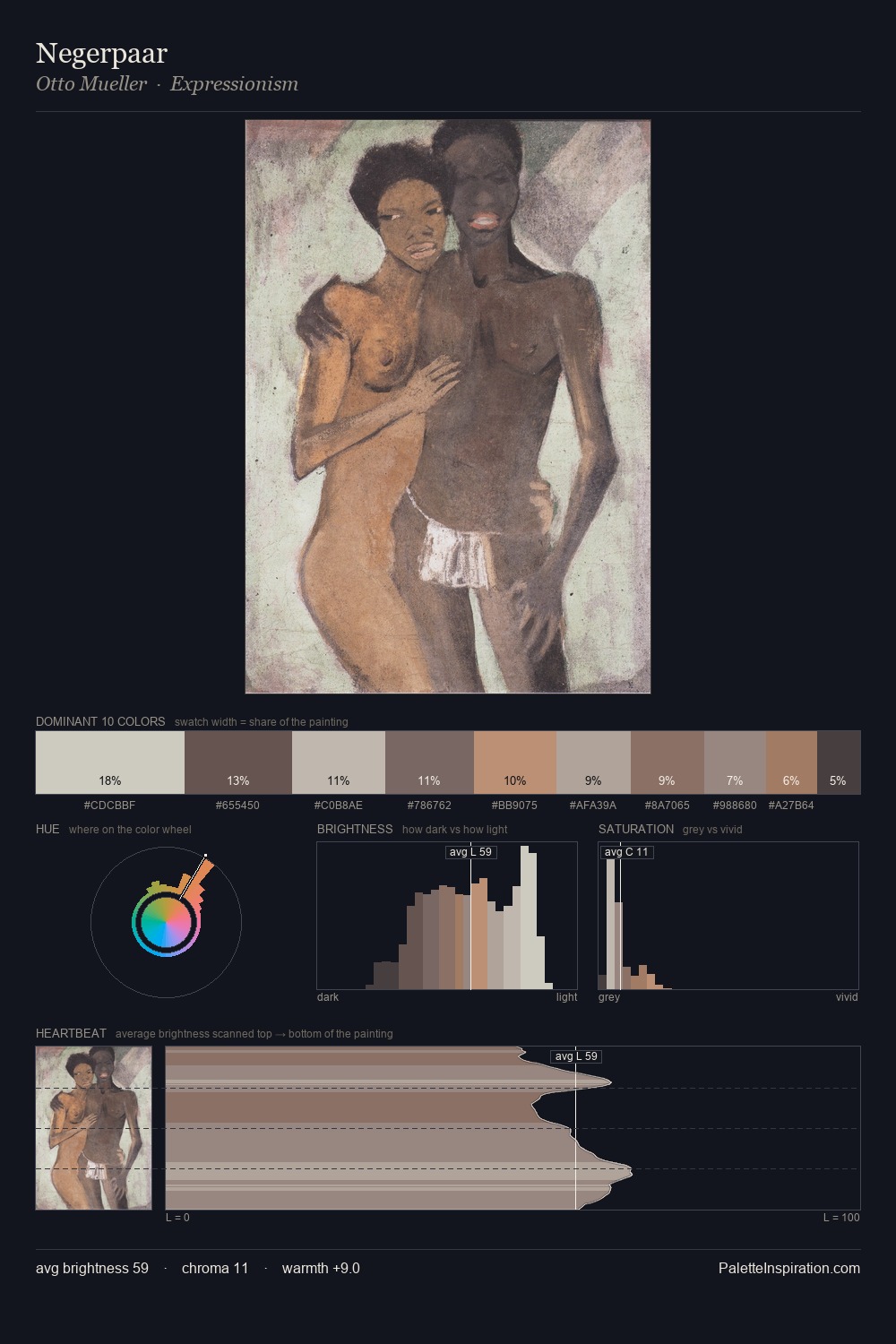Click the hex label #786762

(x=429, y=805)
